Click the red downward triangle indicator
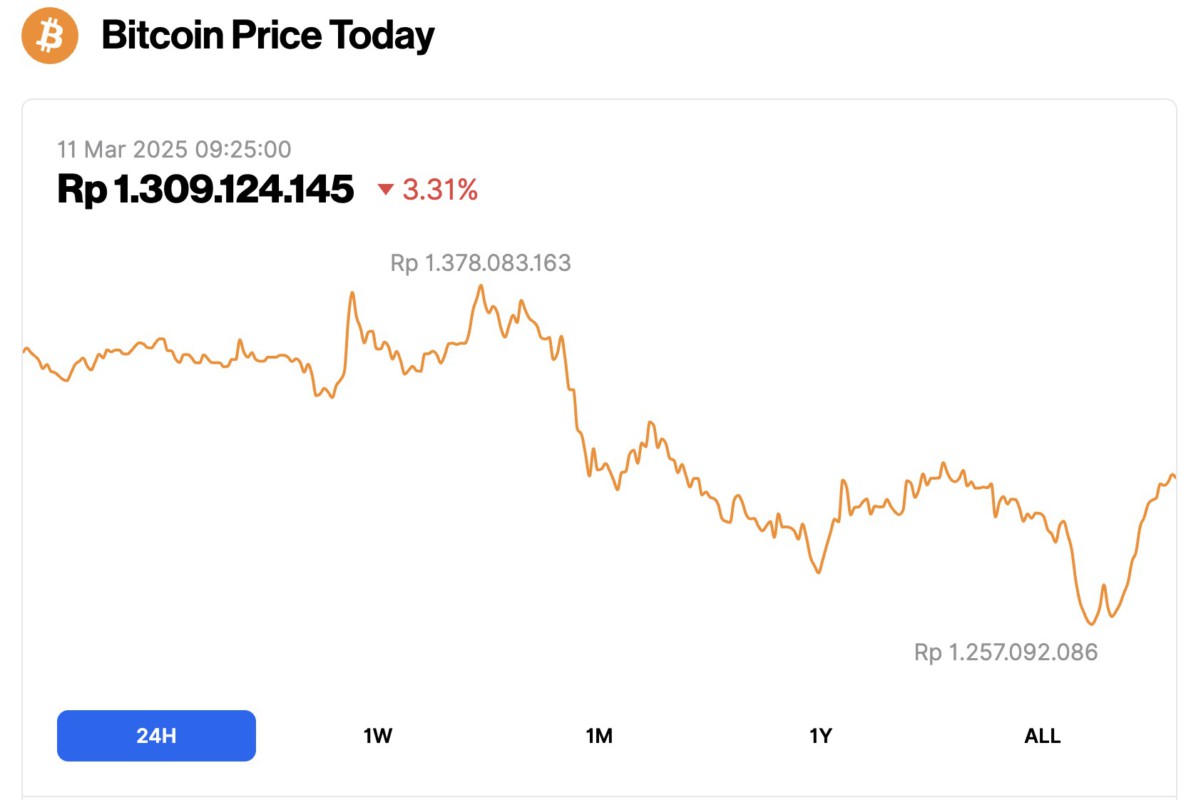This screenshot has width=1191, height=800. tap(385, 190)
